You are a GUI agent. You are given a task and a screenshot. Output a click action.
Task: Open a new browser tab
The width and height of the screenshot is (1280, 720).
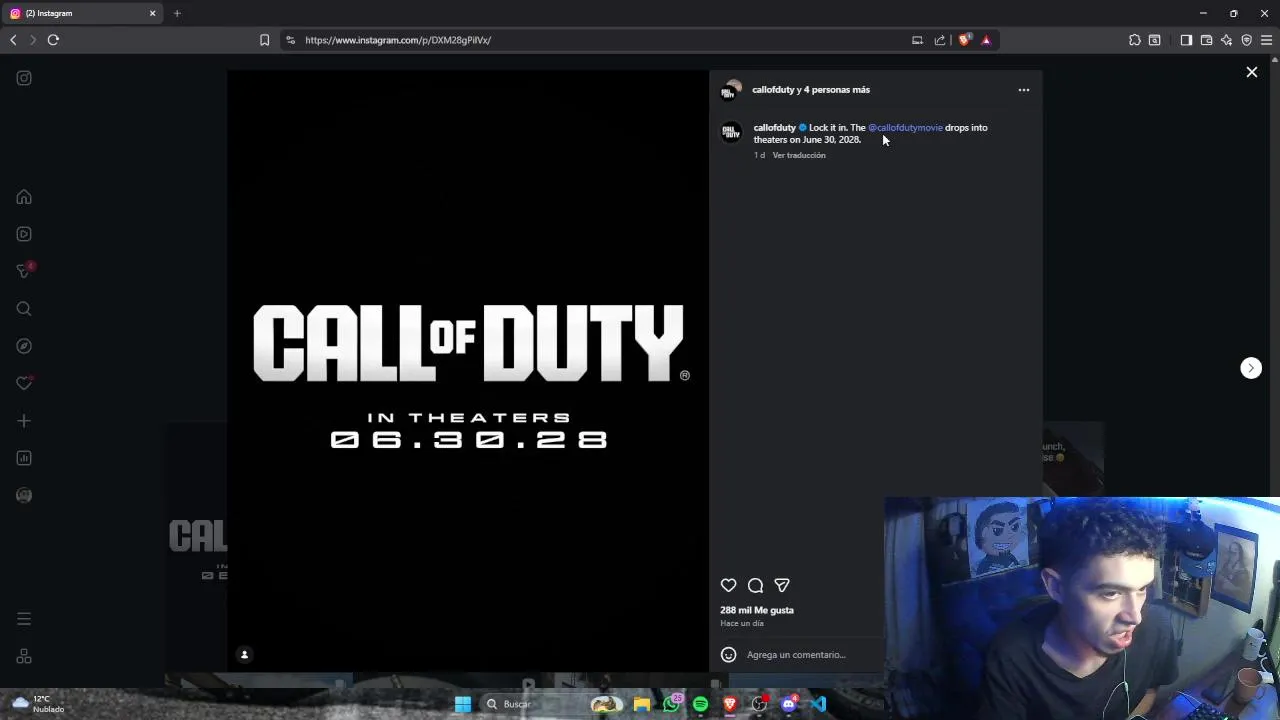(177, 13)
